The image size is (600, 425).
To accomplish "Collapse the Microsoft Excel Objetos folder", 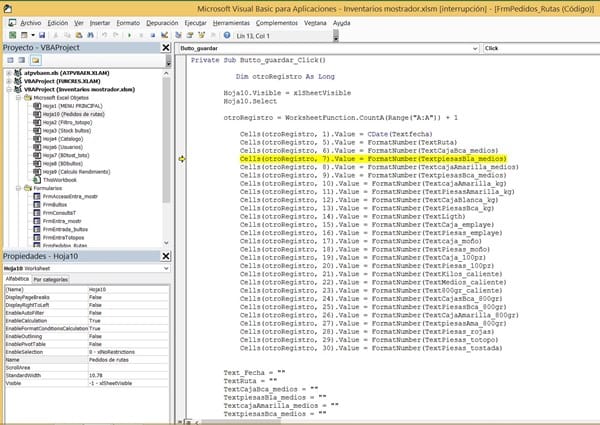I will [x=17, y=97].
